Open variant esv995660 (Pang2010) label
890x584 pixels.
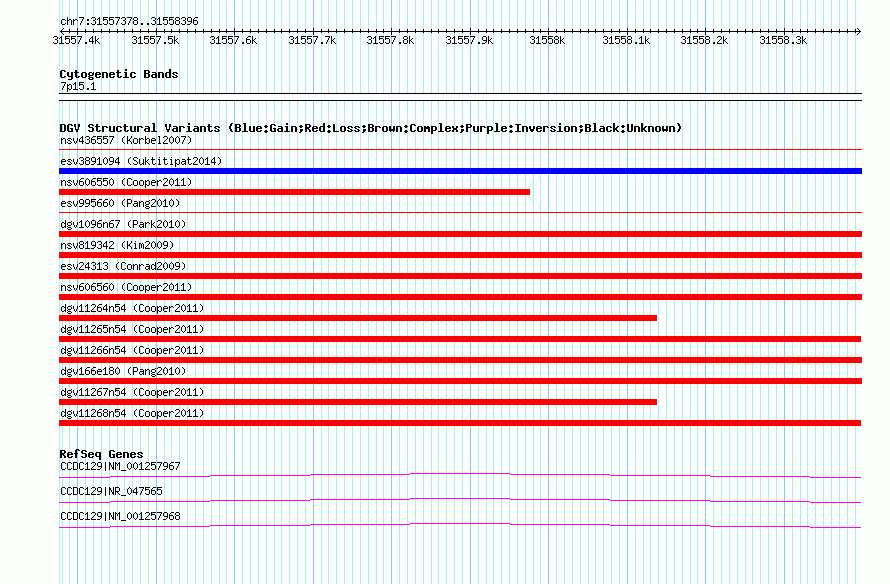(x=120, y=203)
